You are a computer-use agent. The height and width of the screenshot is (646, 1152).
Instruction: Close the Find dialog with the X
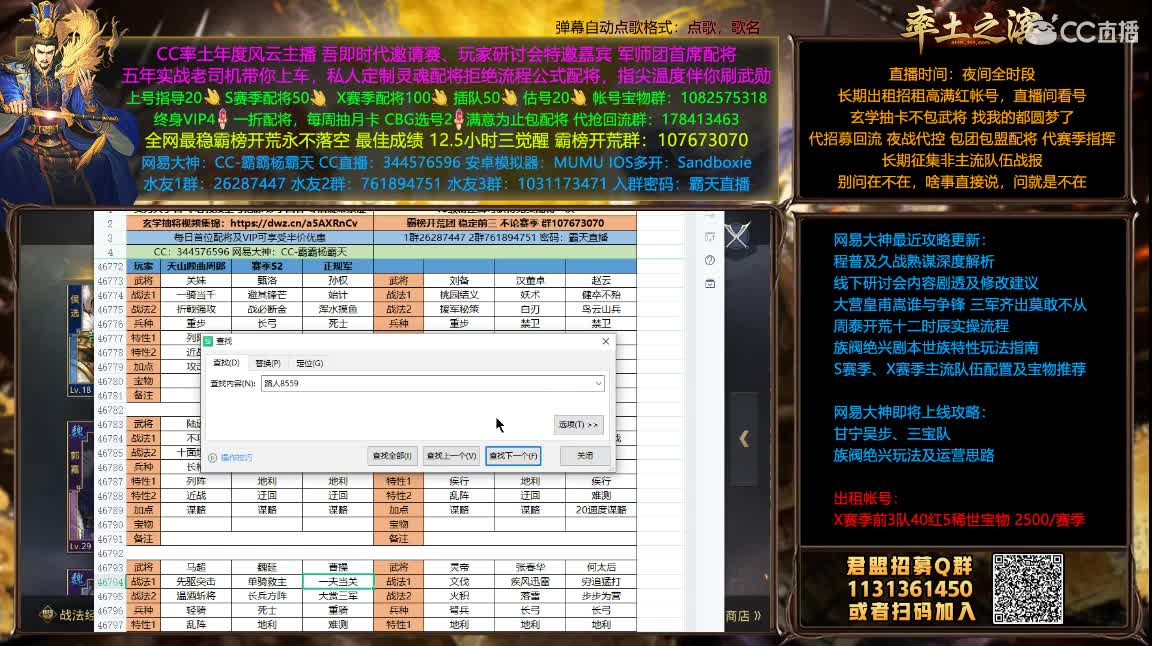605,341
